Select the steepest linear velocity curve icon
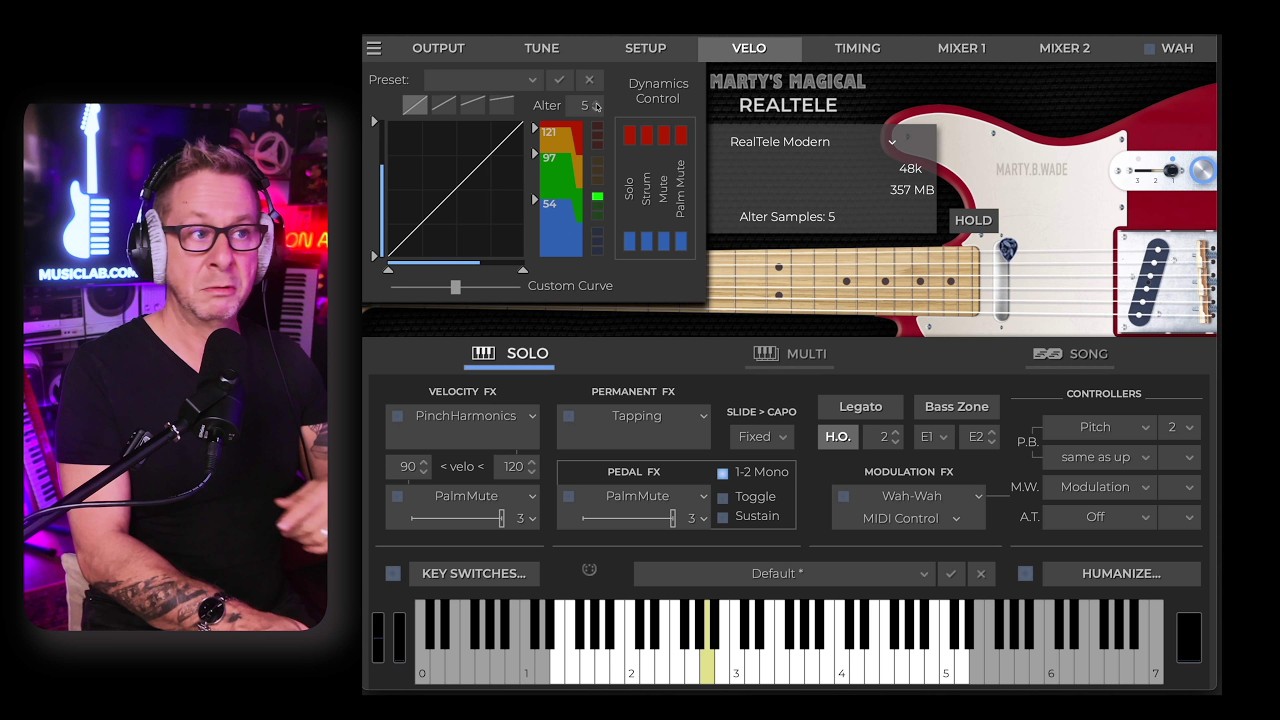The height and width of the screenshot is (720, 1280). (415, 105)
